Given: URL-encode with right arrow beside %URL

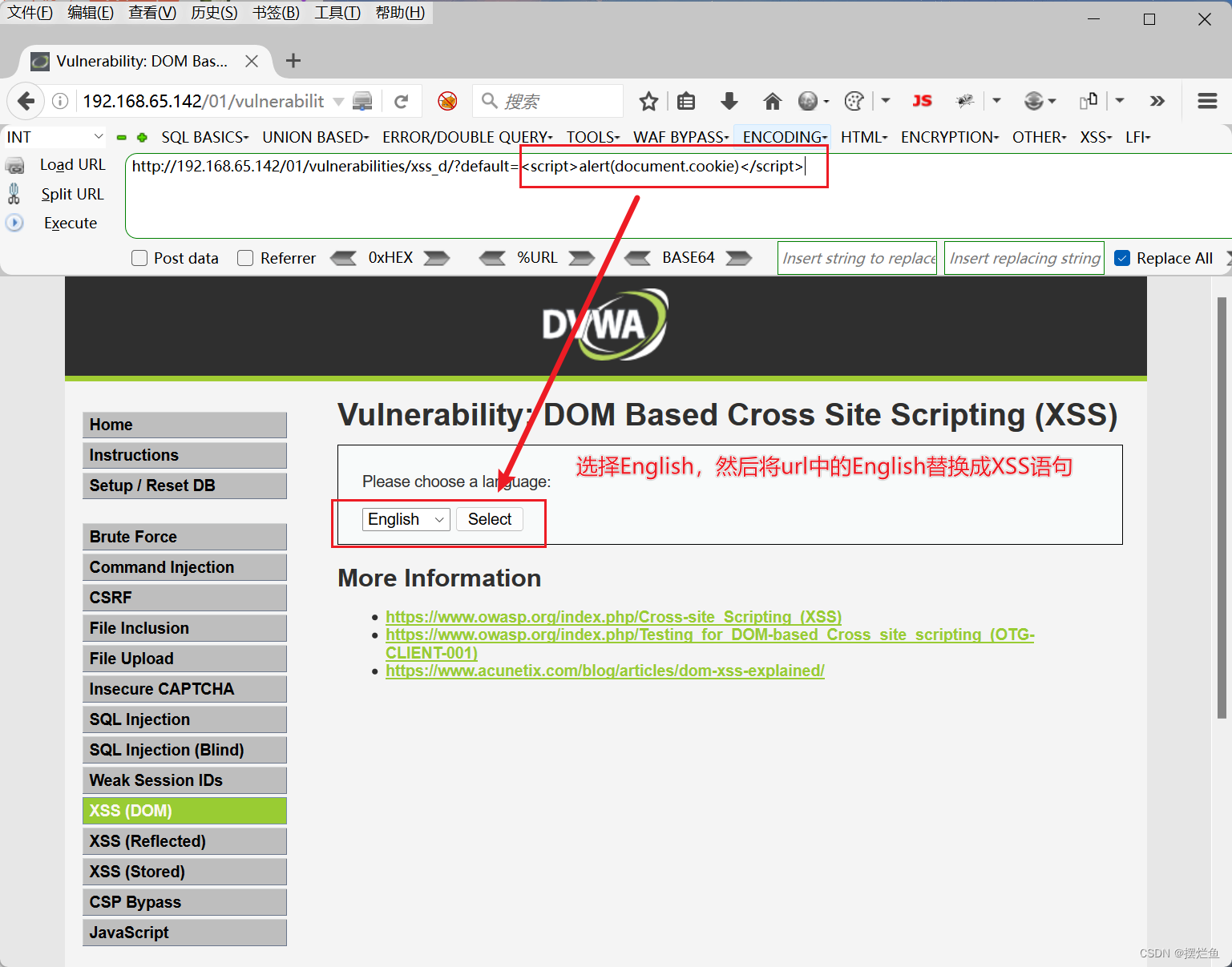Looking at the screenshot, I should click(x=582, y=258).
